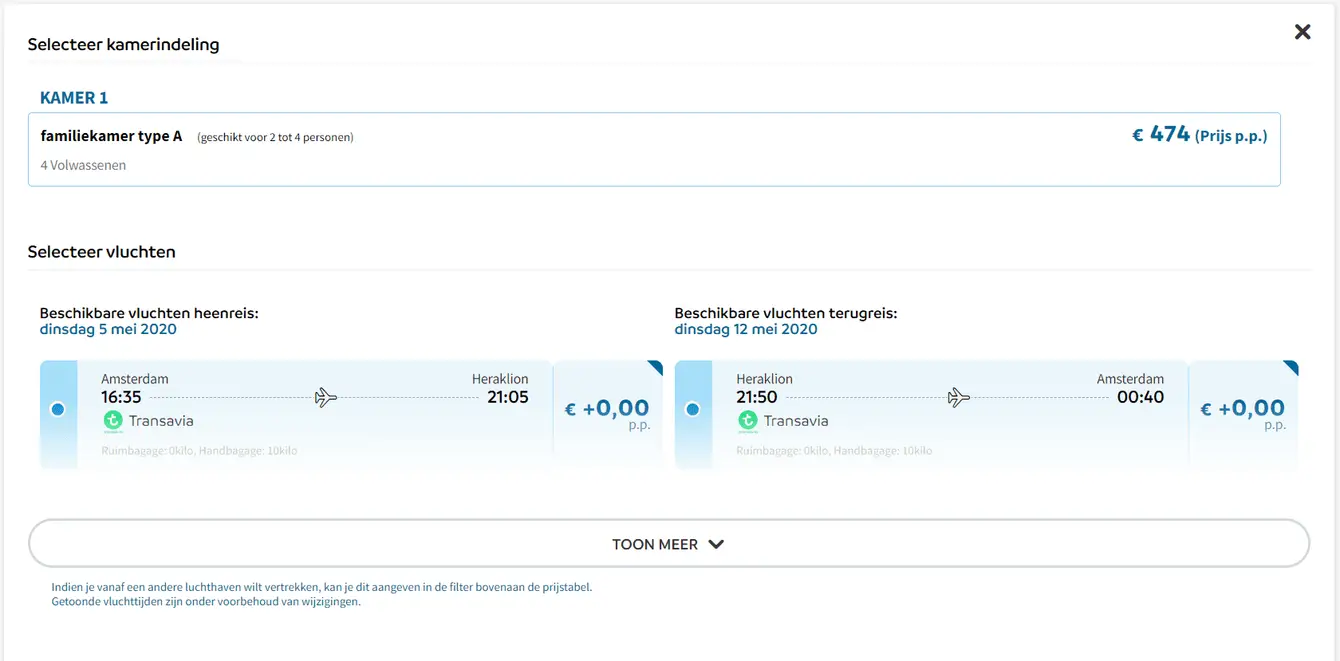Close the room selection dialog
This screenshot has width=1340, height=661.
coord(1302,32)
